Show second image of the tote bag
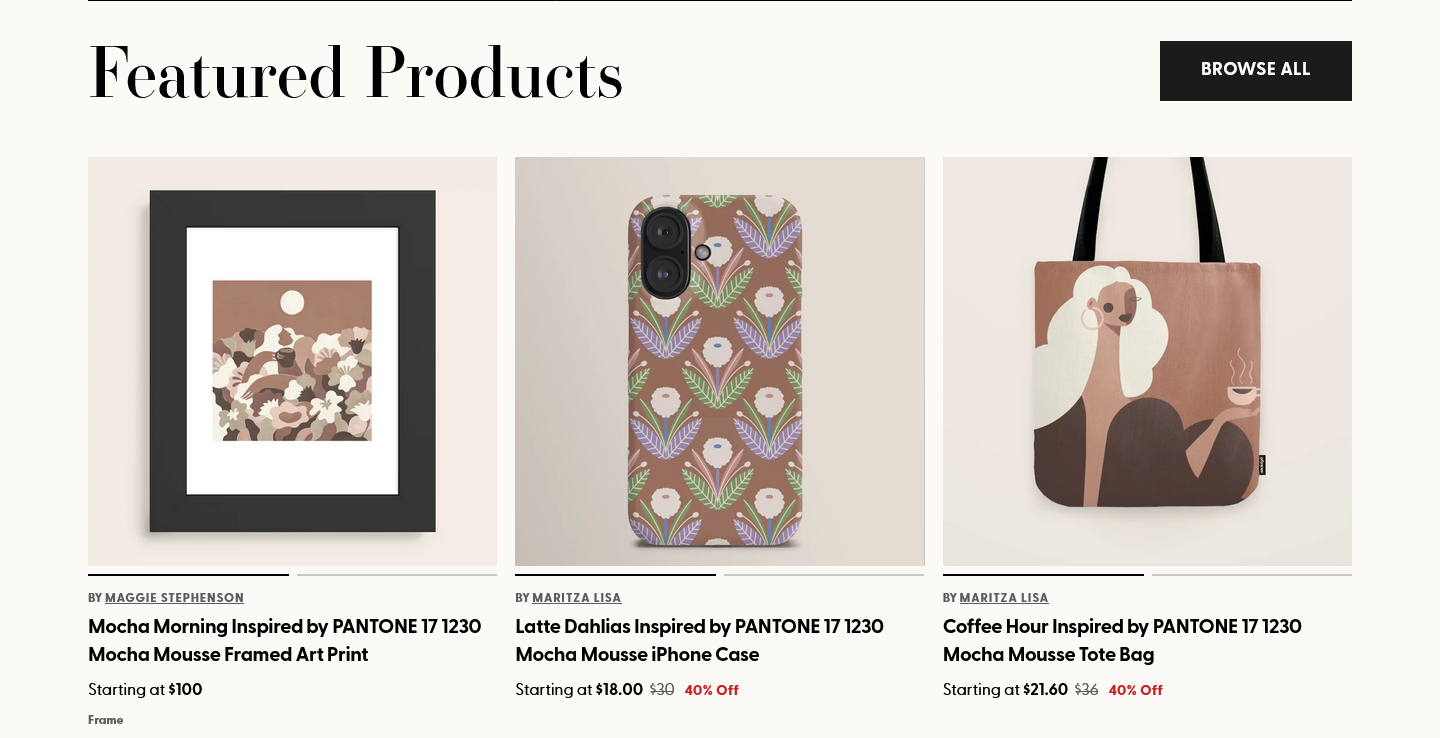The image size is (1440, 738). tap(1252, 575)
